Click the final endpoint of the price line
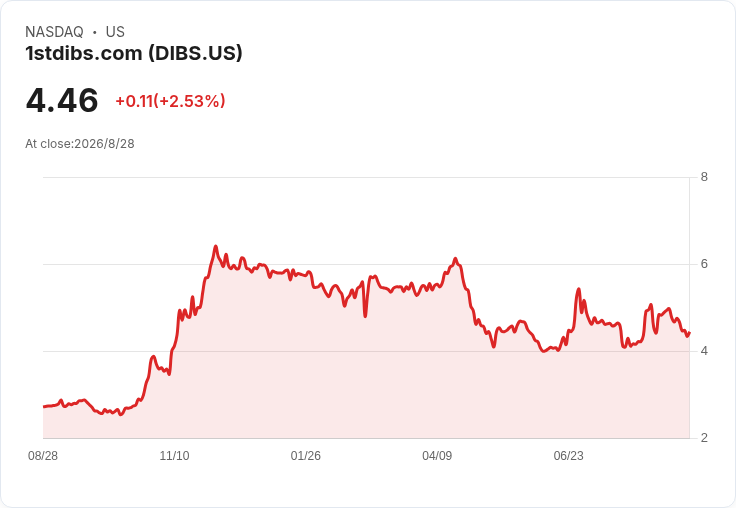Image resolution: width=736 pixels, height=508 pixels. coord(689,332)
